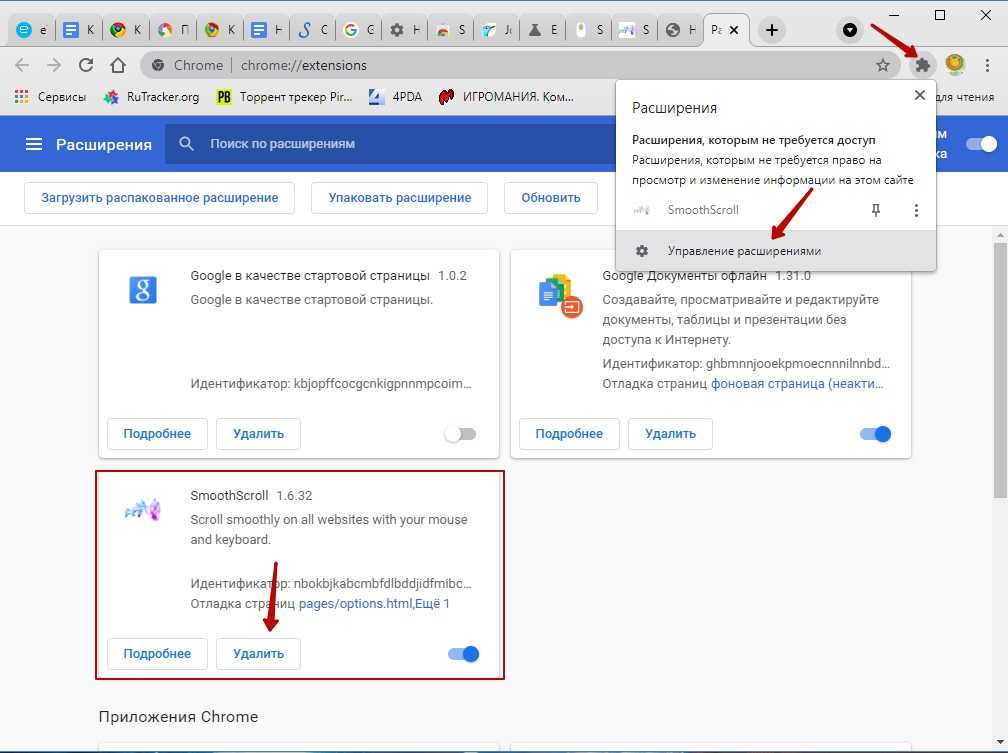Viewport: 1008px width, 753px height.
Task: Pin the SmoothScroll extension in popup
Action: pyautogui.click(x=876, y=211)
